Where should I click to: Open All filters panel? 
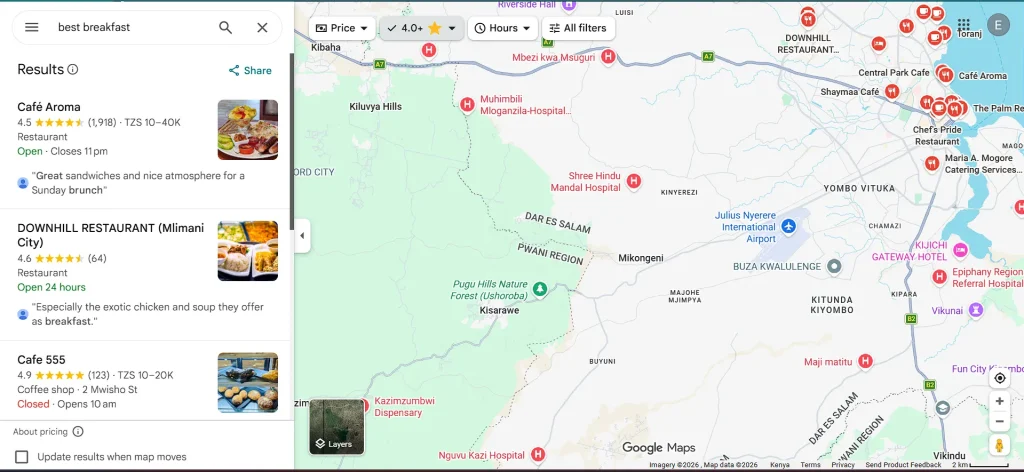pos(578,28)
